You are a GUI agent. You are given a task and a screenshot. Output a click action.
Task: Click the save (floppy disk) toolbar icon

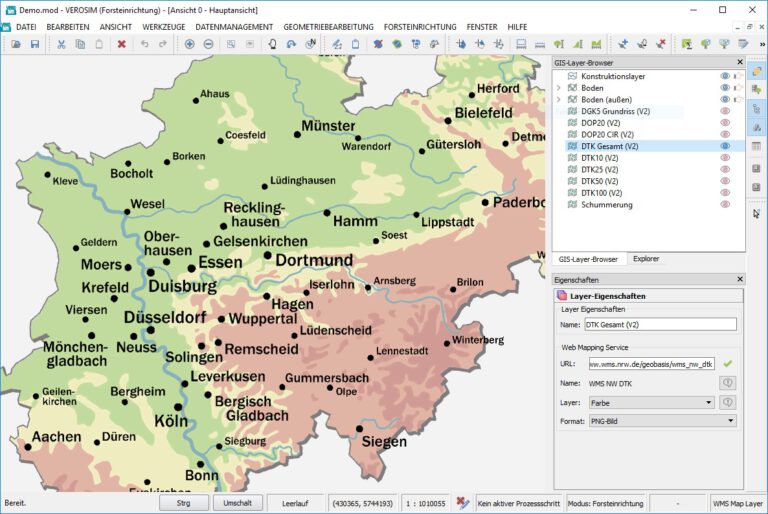point(35,44)
